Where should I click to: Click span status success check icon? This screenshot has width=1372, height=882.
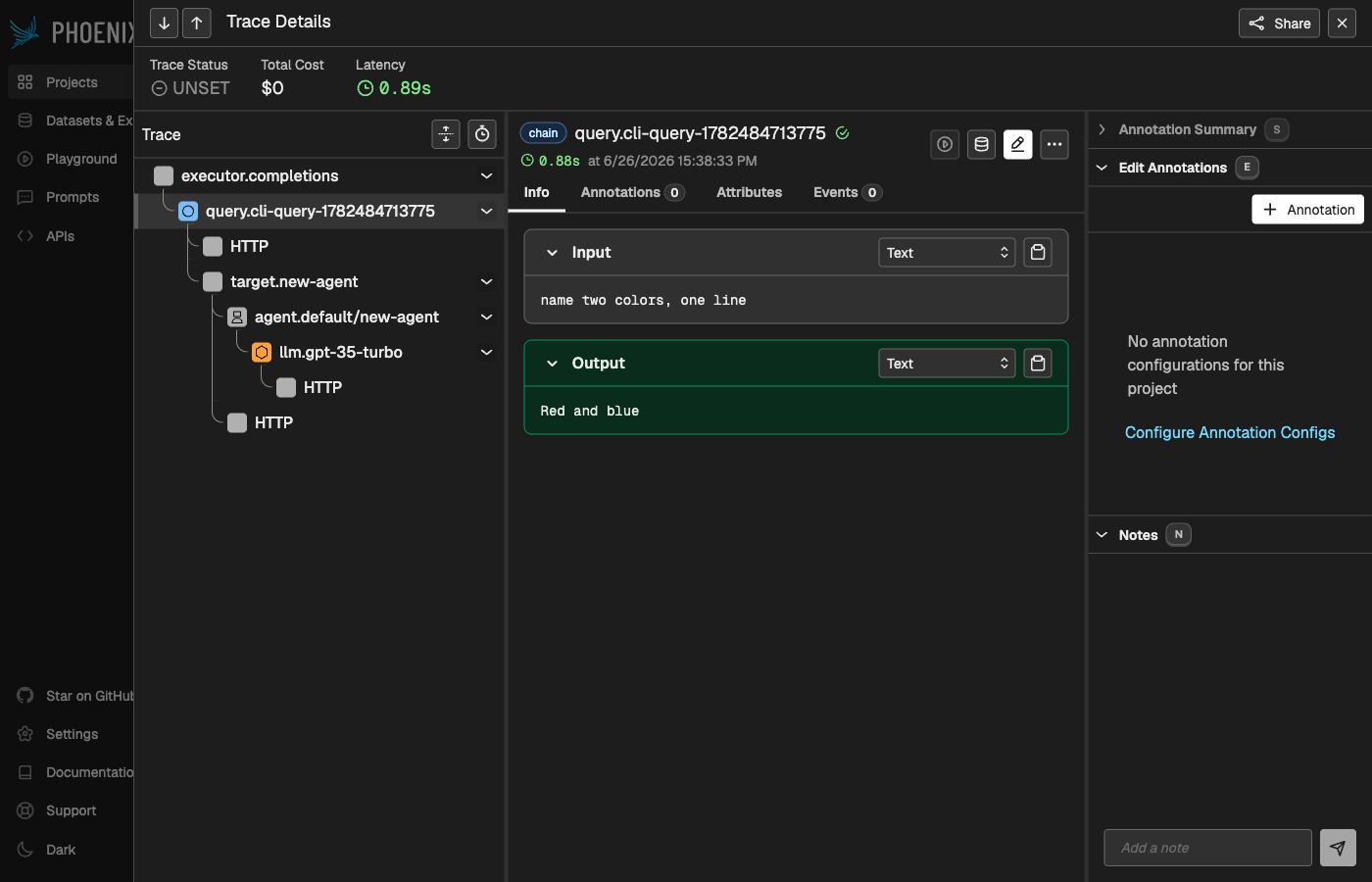tap(842, 133)
